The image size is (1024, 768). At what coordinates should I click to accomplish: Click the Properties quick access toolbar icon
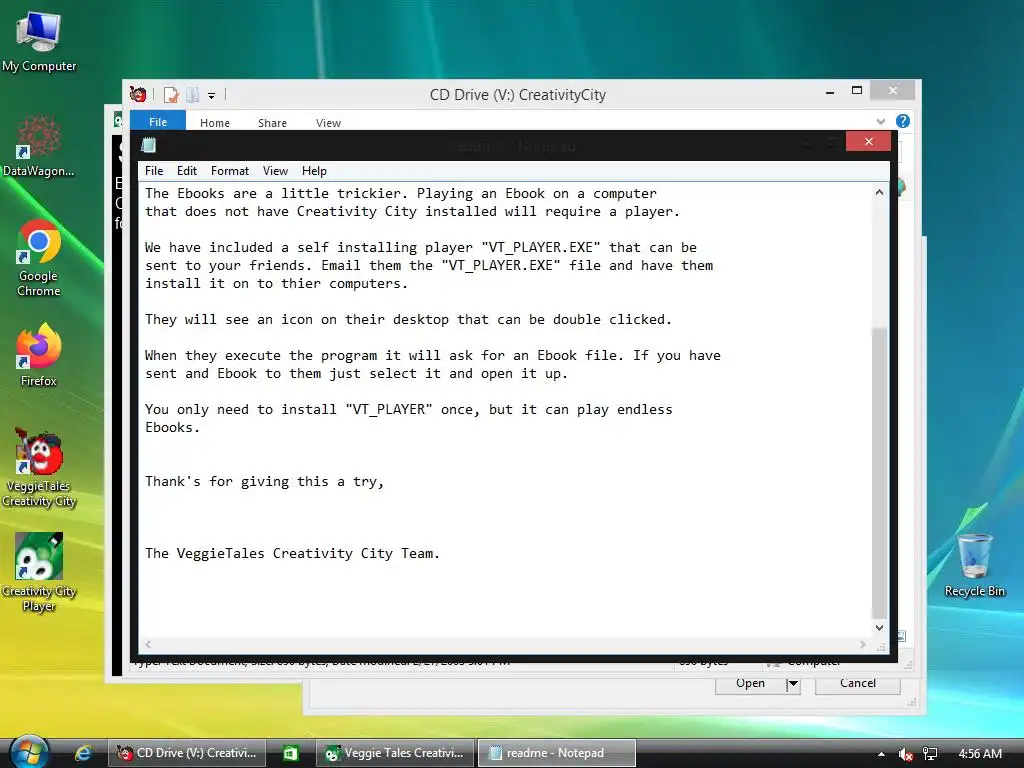[171, 95]
